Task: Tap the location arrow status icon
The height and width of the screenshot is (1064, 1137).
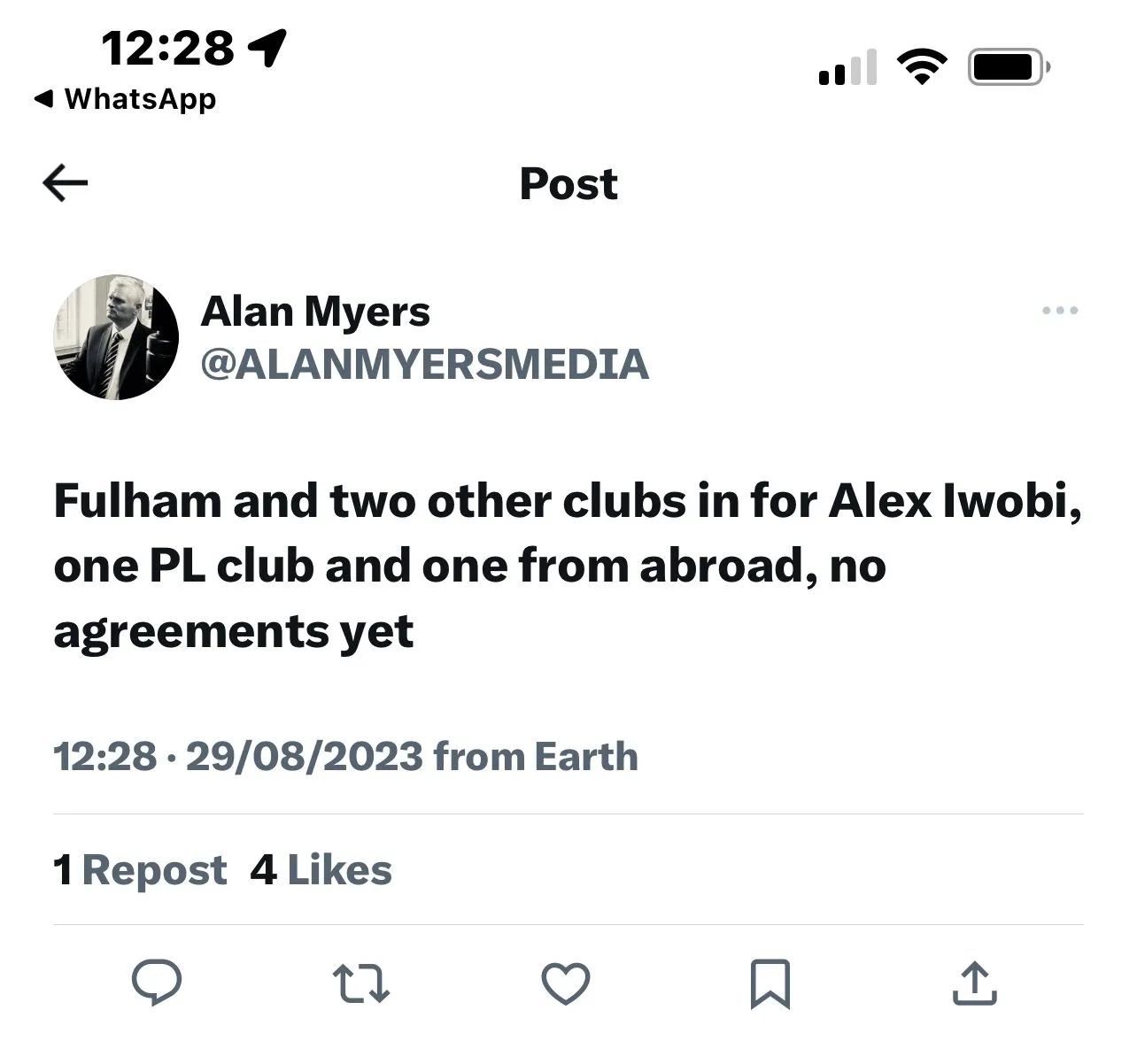Action: click(x=268, y=48)
